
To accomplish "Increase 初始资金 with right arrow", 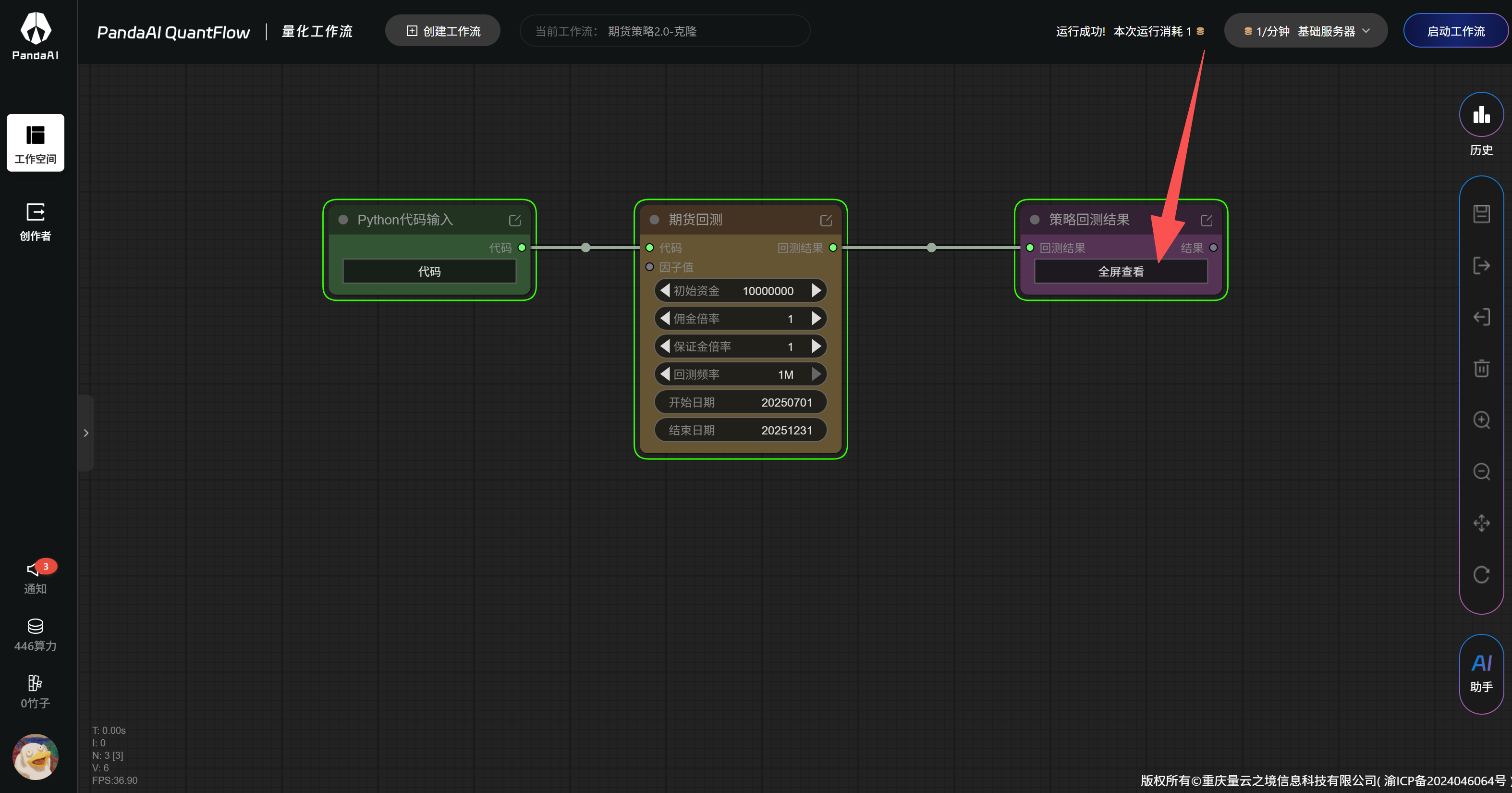I will pyautogui.click(x=816, y=291).
